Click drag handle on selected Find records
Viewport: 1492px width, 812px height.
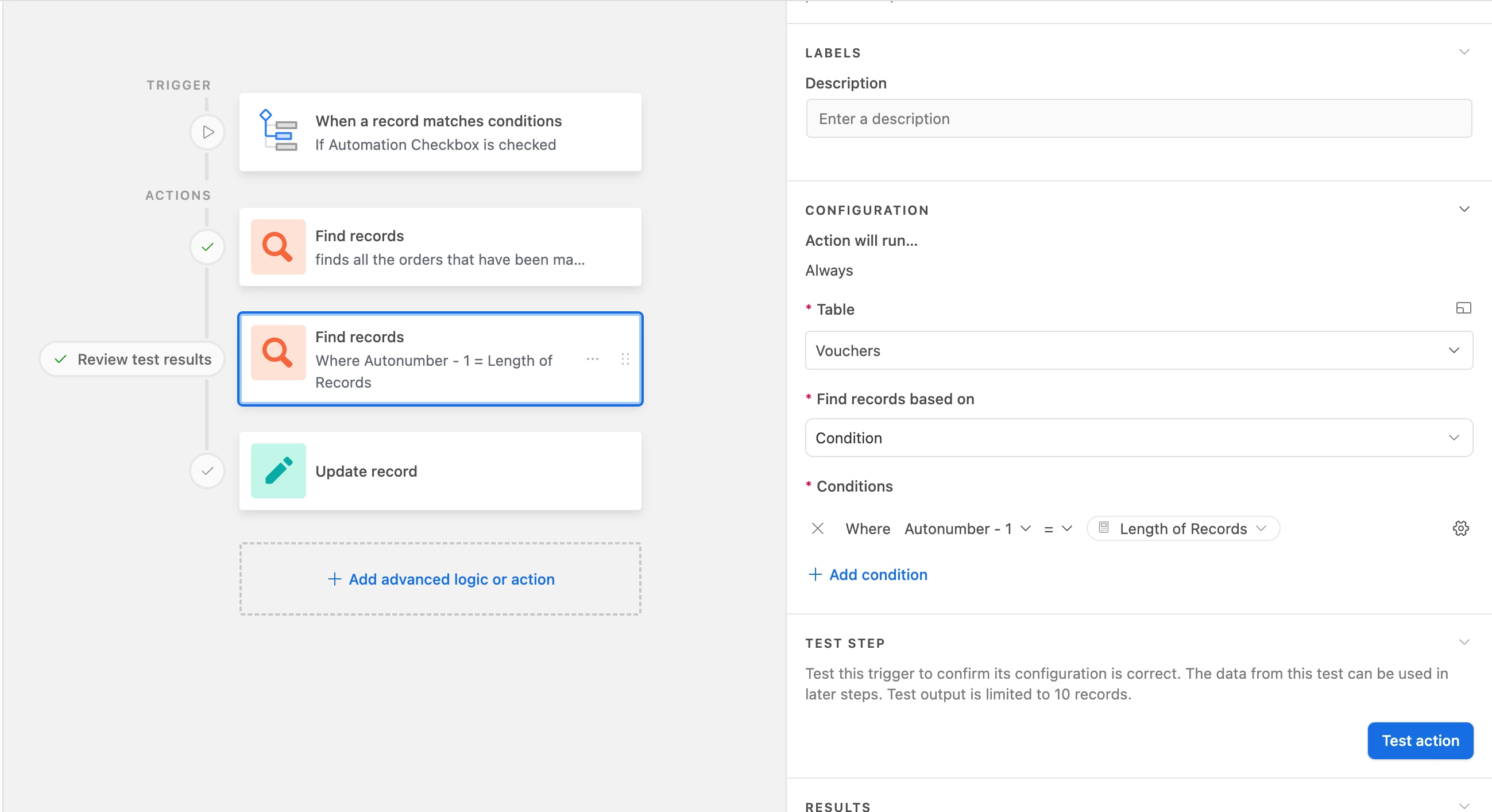pyautogui.click(x=625, y=359)
